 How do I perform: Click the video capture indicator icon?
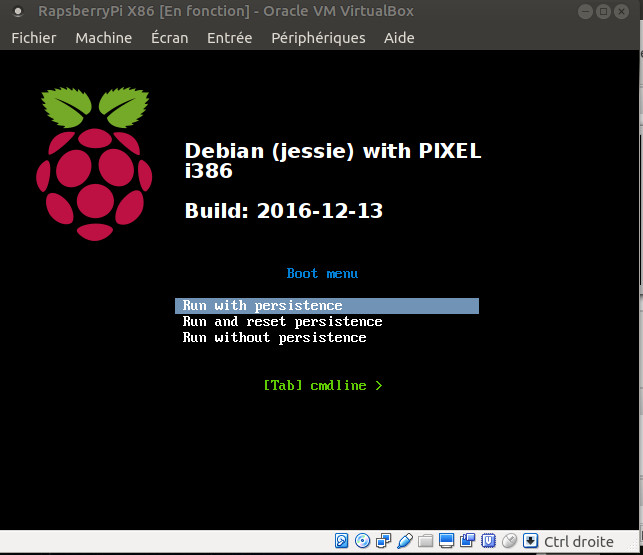[468, 541]
